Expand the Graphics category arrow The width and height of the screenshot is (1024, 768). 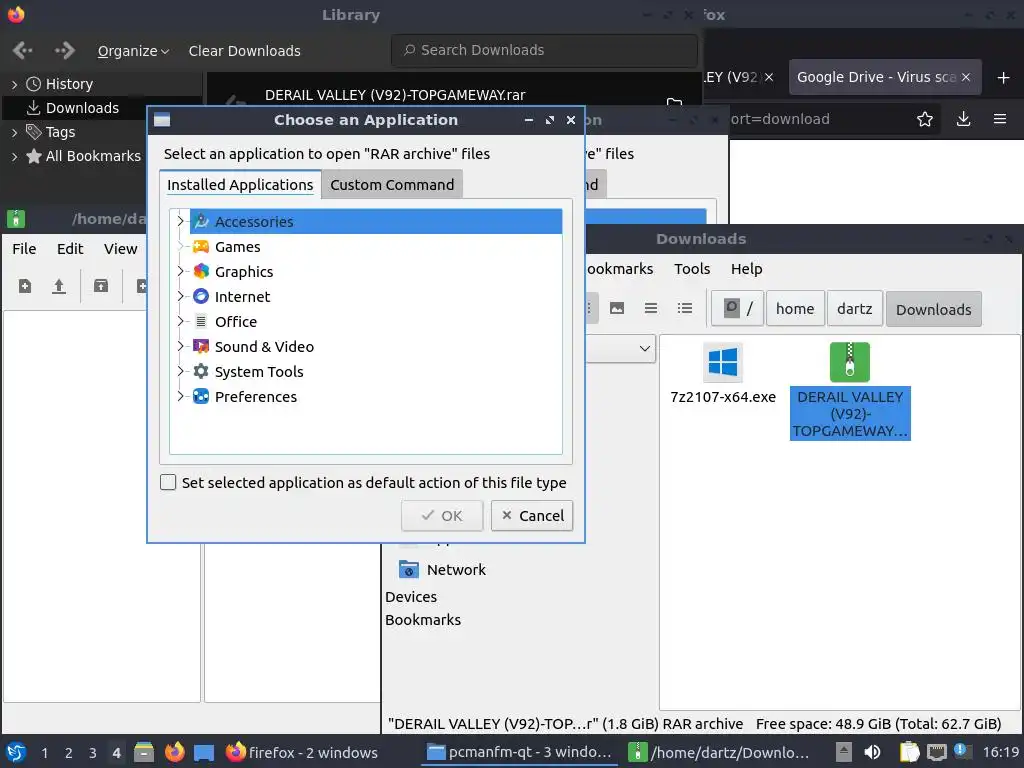[180, 271]
